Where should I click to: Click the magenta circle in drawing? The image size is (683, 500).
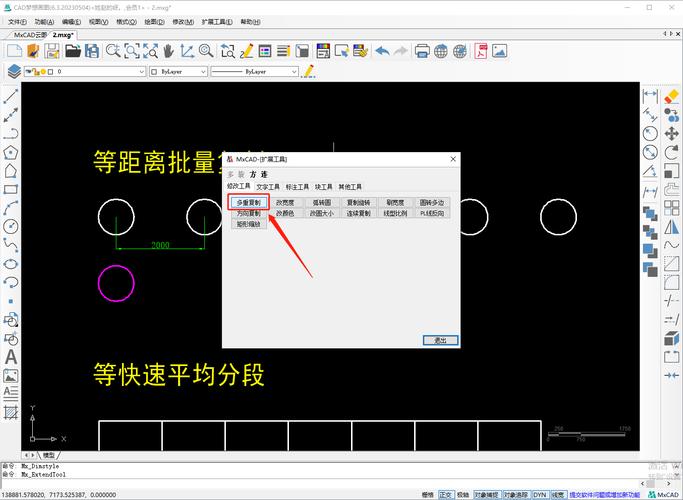[116, 284]
